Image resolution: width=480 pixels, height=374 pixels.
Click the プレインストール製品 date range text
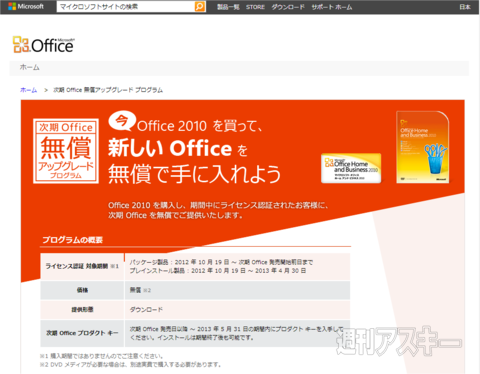(218, 271)
